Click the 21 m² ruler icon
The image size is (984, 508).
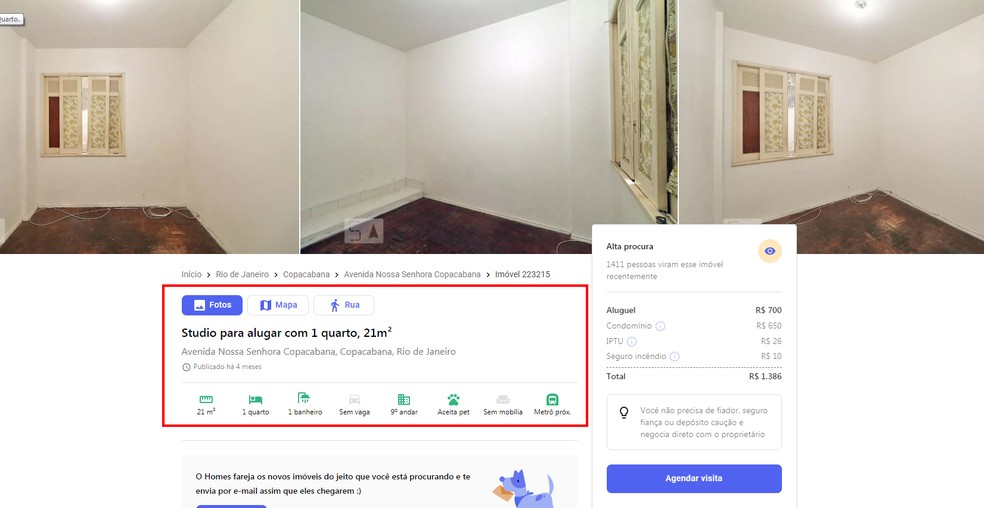coord(206,399)
